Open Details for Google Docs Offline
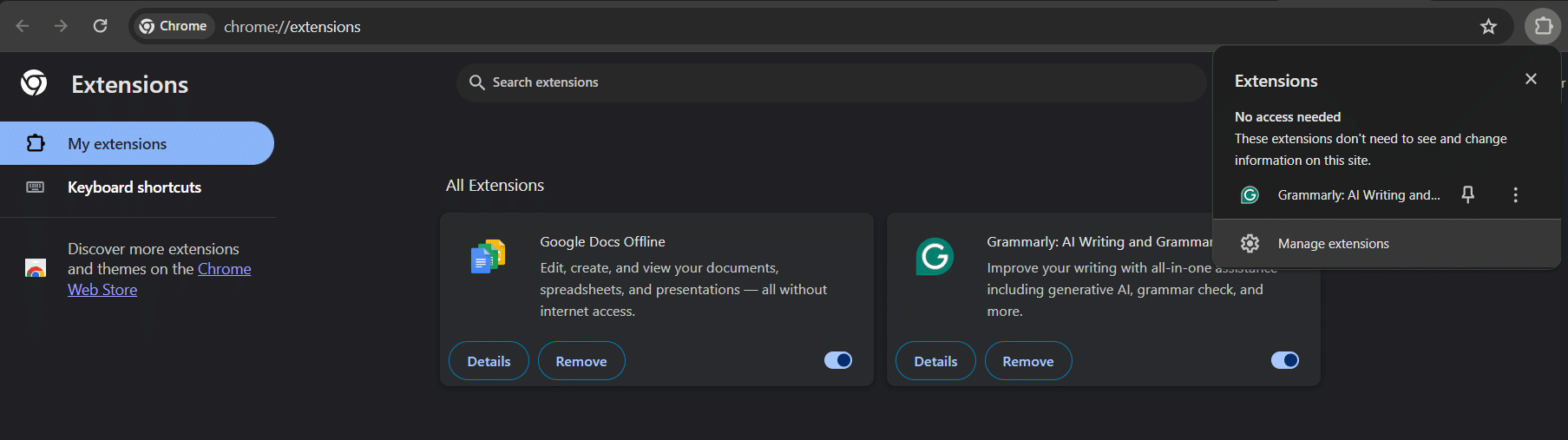This screenshot has height=440, width=1568. (x=489, y=361)
